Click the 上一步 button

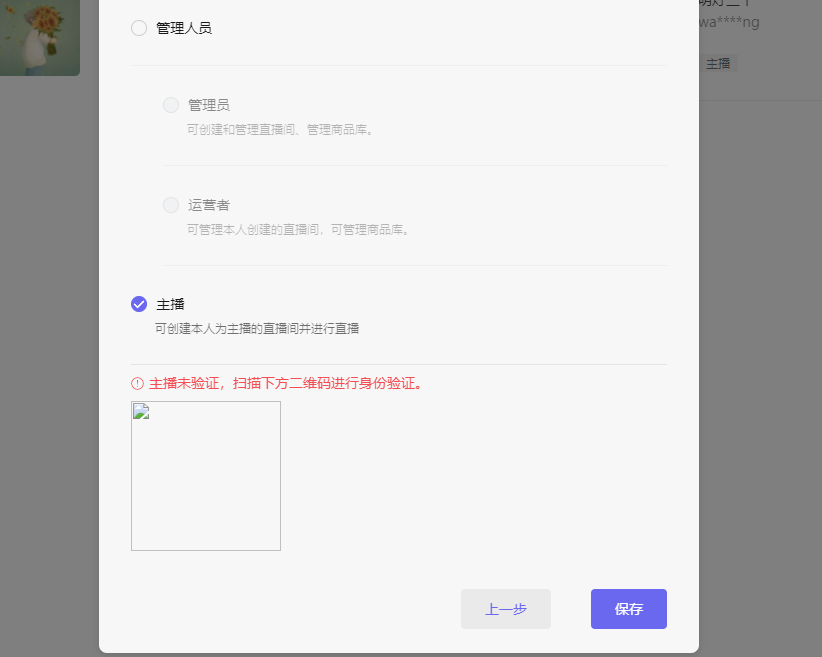tap(506, 609)
